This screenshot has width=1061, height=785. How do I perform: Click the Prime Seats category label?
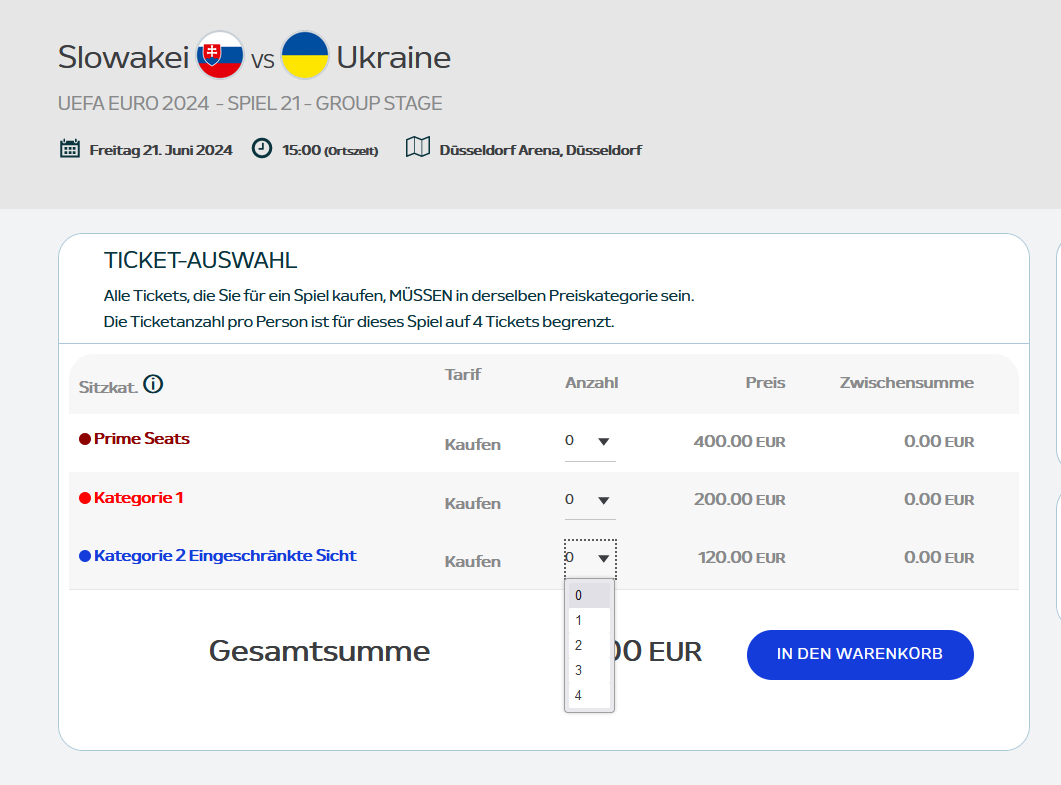tap(141, 439)
